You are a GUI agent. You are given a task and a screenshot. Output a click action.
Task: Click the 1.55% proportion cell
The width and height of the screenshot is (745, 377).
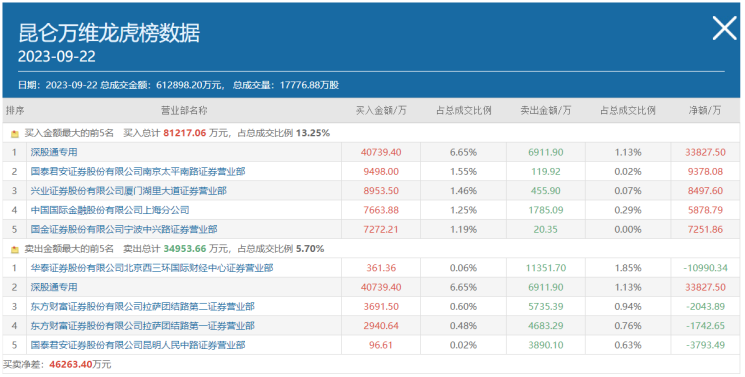click(463, 171)
